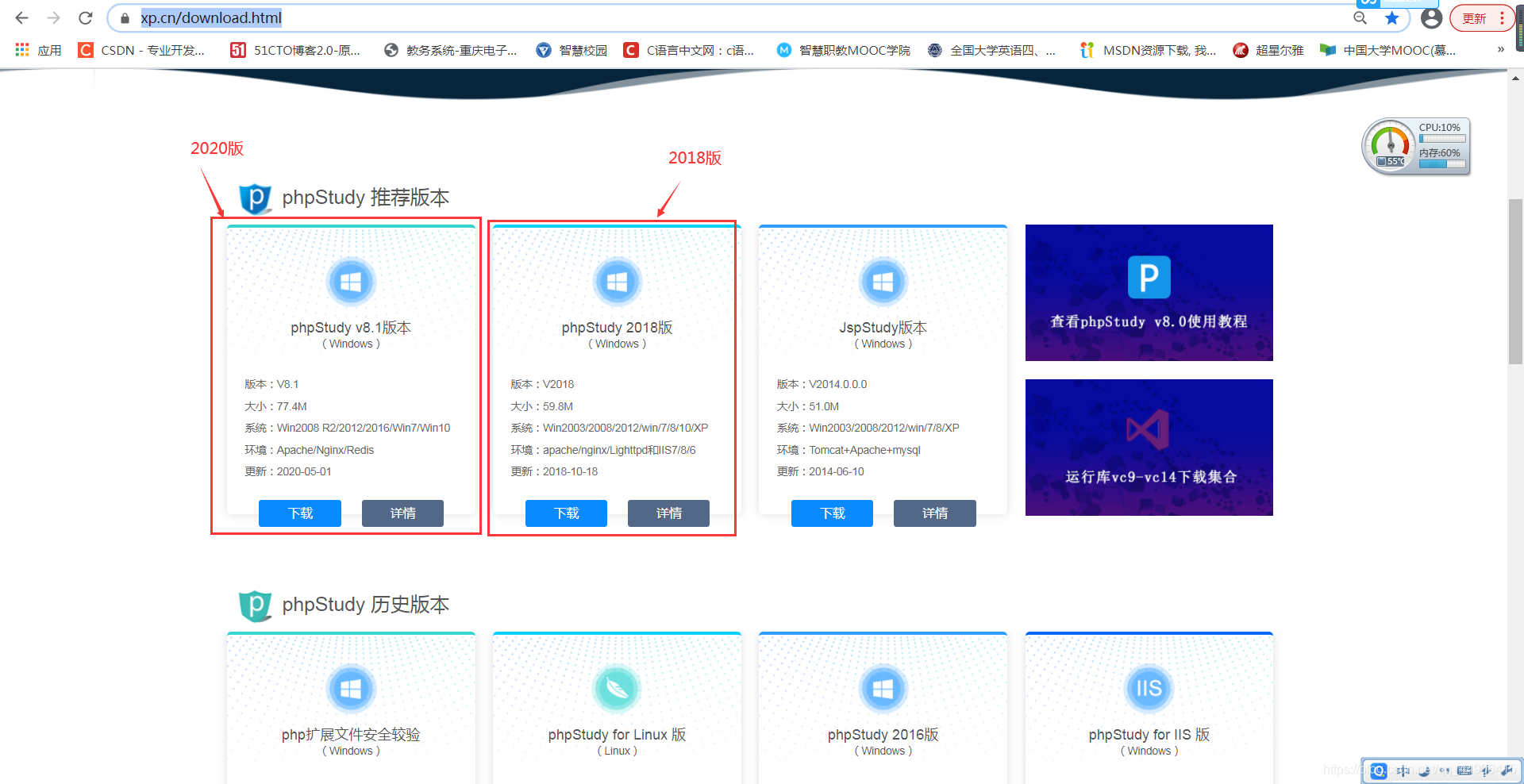This screenshot has height=784, width=1524.
Task: Open the 51CTO博客2.0 bookmark
Action: pyautogui.click(x=294, y=50)
